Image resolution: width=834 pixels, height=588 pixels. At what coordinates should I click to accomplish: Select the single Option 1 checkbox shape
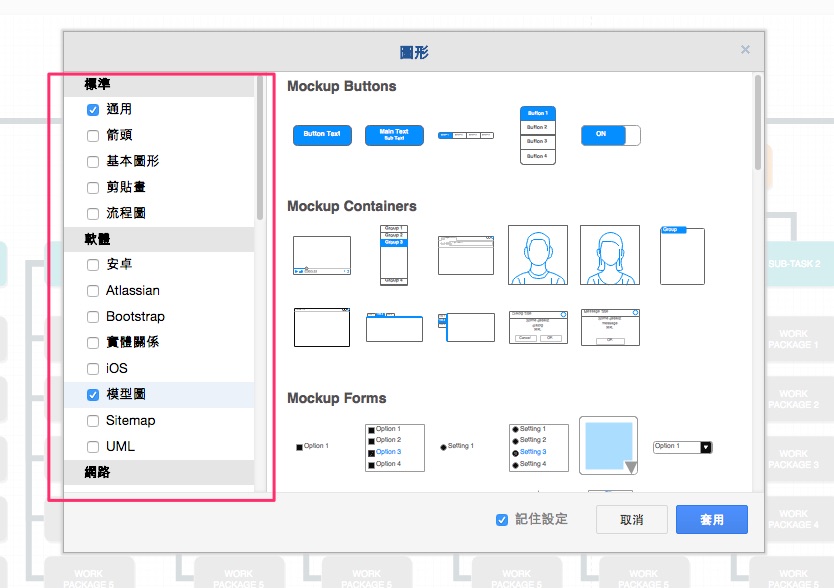click(x=313, y=446)
